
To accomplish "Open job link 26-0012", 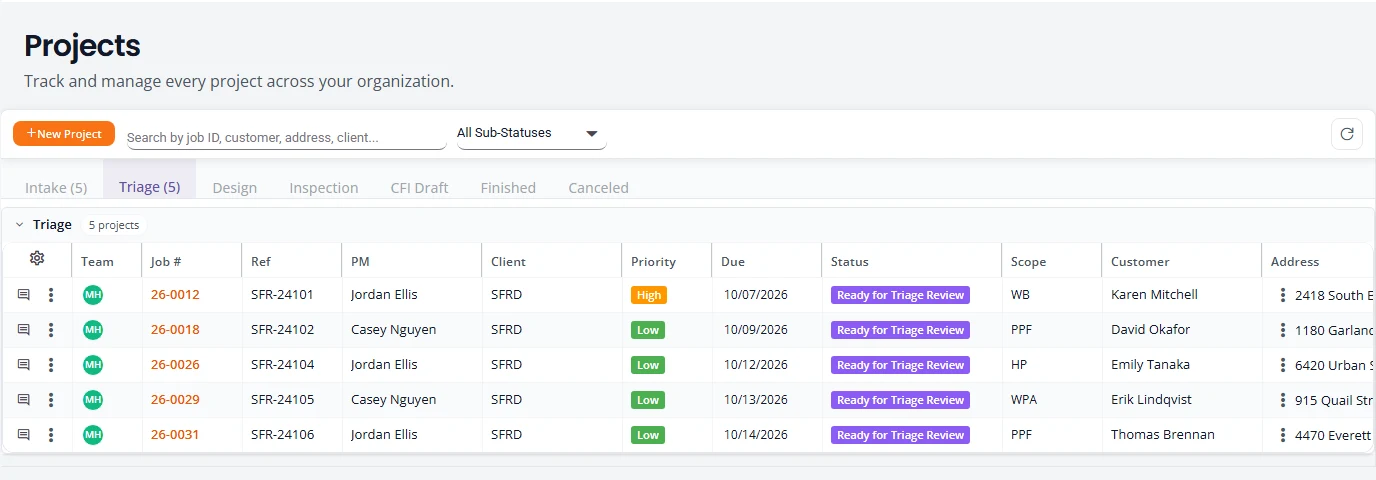I will tap(175, 295).
